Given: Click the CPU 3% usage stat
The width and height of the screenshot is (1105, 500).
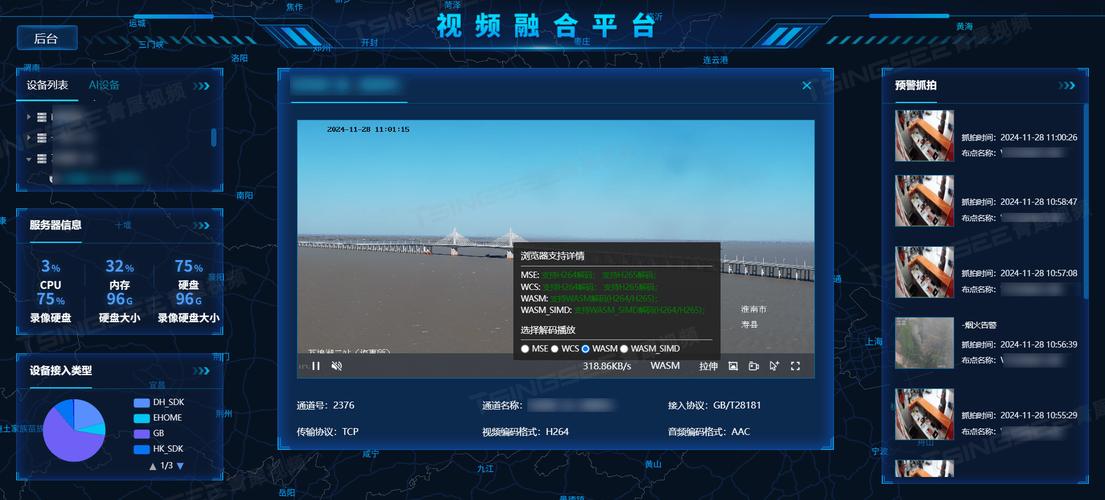Looking at the screenshot, I should pos(50,275).
